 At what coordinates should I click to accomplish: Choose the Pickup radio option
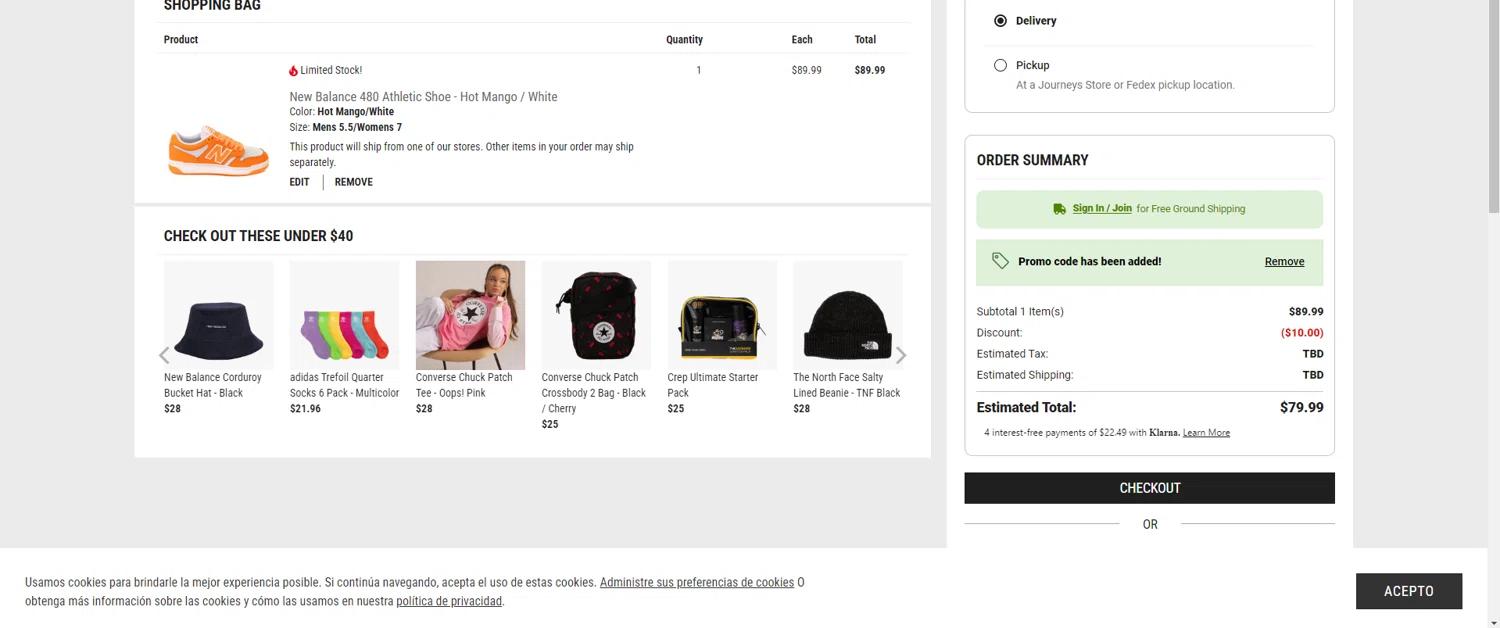pyautogui.click(x=1000, y=66)
